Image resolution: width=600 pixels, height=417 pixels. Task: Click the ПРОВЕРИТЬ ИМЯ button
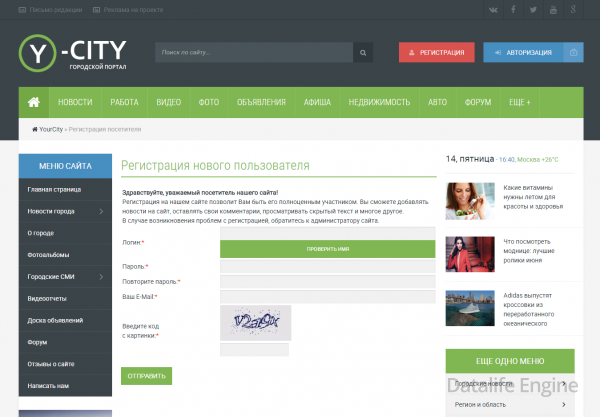point(328,249)
